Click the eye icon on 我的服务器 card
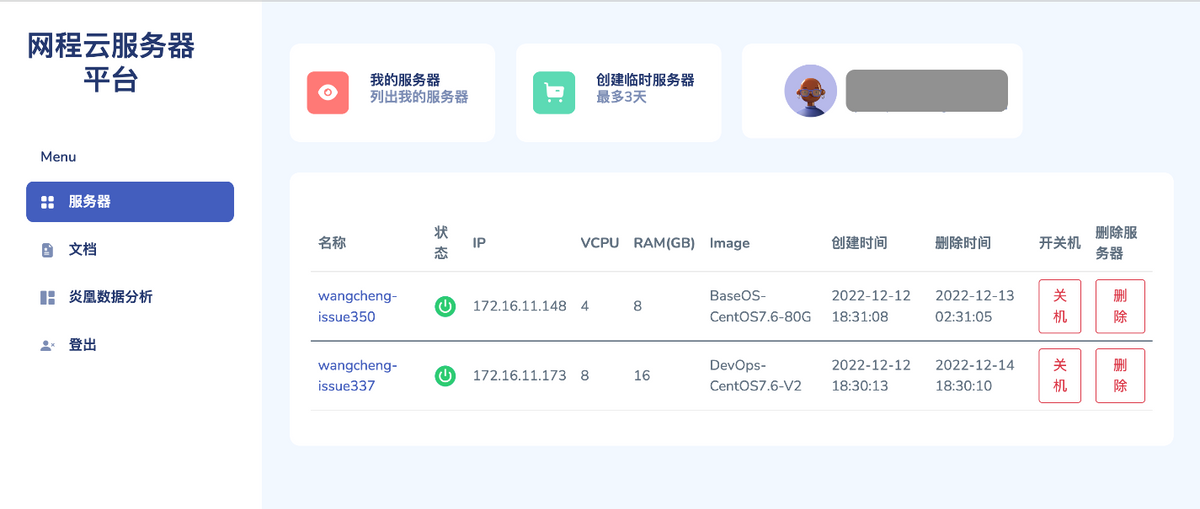This screenshot has width=1200, height=509. pos(328,93)
